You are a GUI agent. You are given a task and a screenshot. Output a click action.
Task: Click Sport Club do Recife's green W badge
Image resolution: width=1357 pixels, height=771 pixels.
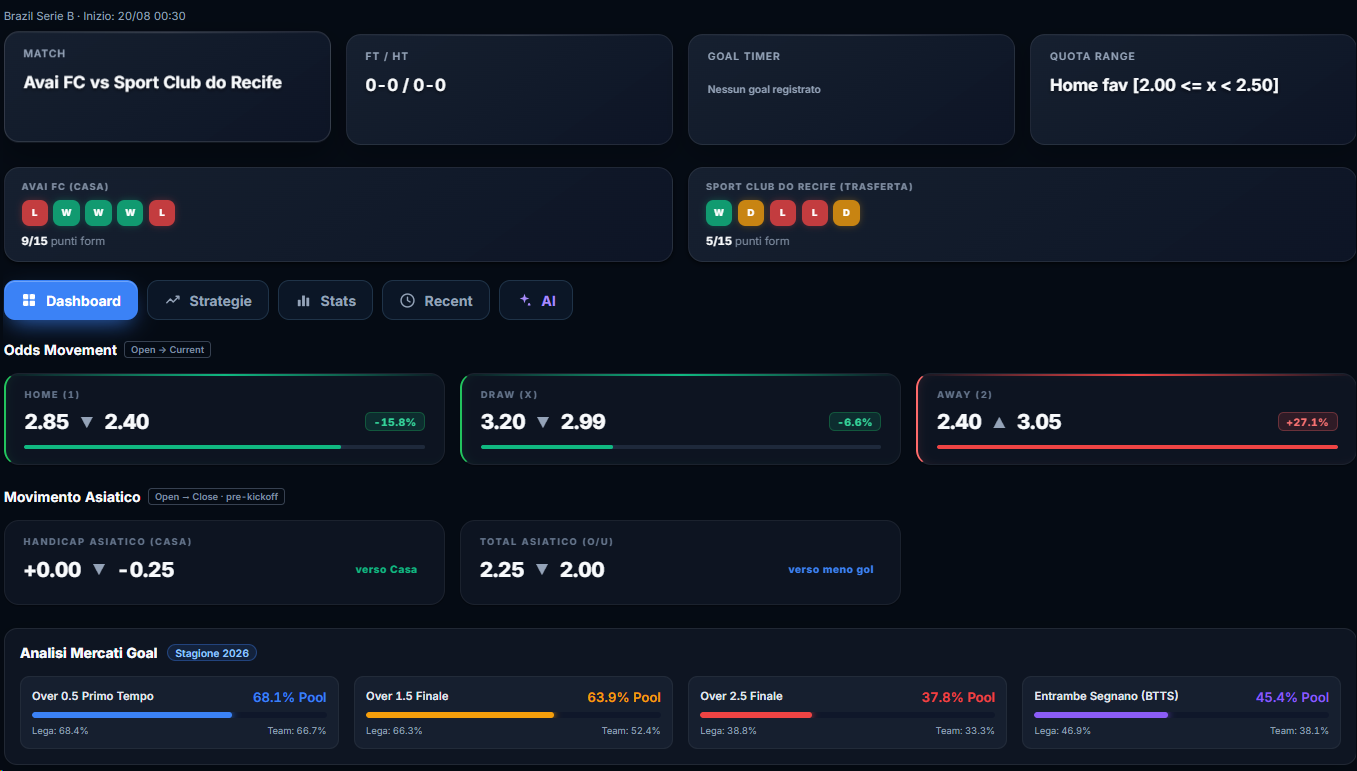coord(719,212)
